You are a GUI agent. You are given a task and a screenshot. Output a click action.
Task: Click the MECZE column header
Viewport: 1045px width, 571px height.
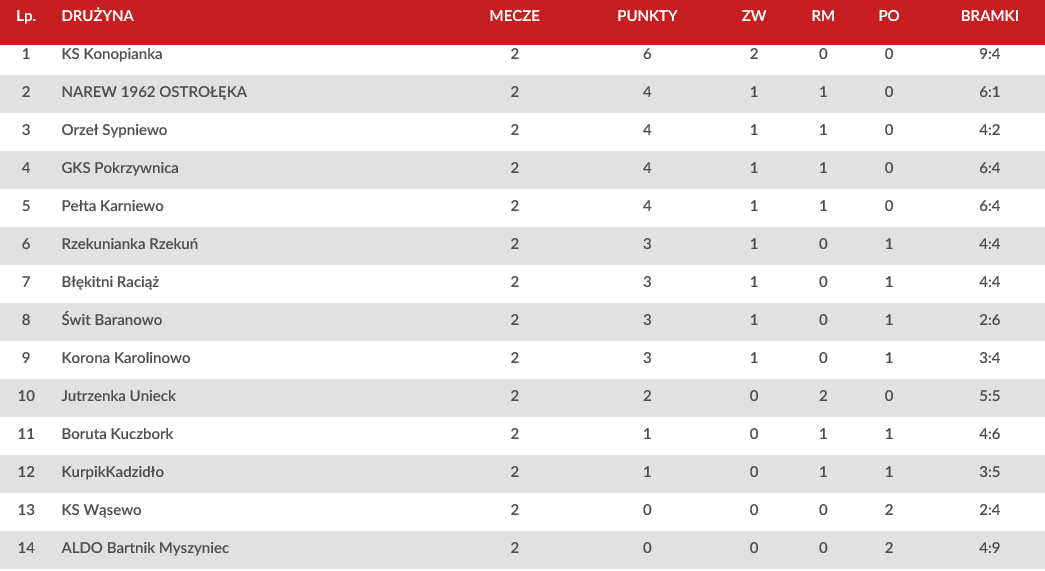pos(514,16)
